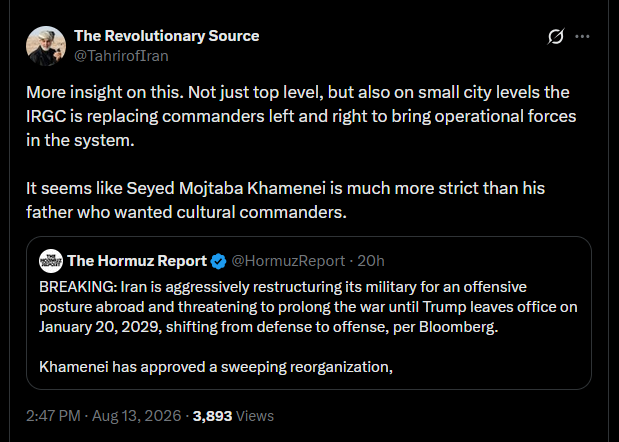Open the quoted post's 20h timestamp

click(371, 261)
